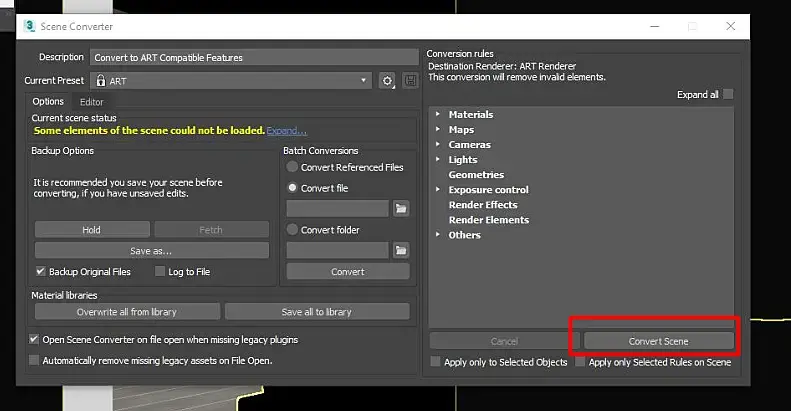Enable Log to File checkbox
Screen dimensions: 791x411
160,271
